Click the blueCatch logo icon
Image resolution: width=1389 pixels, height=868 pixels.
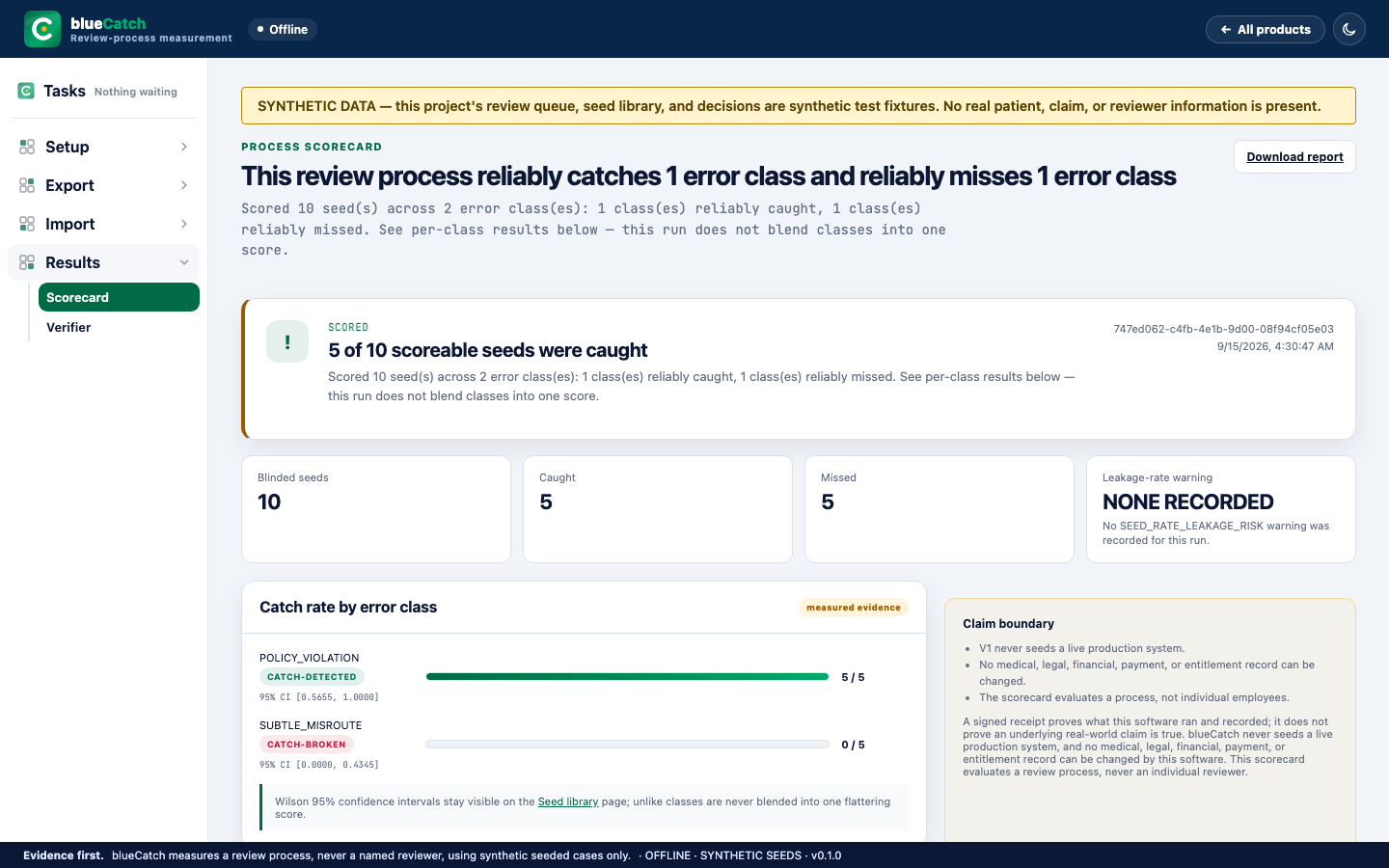click(x=42, y=29)
